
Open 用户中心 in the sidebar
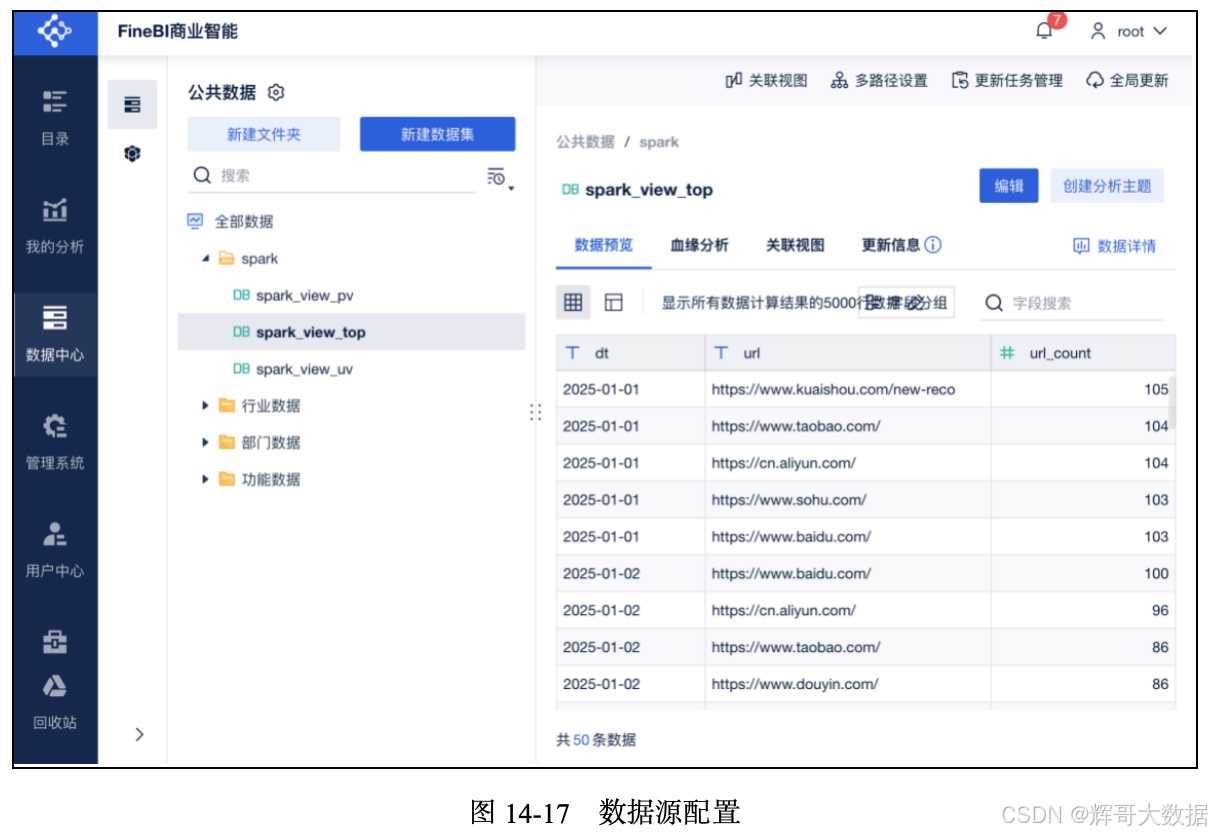tap(55, 550)
